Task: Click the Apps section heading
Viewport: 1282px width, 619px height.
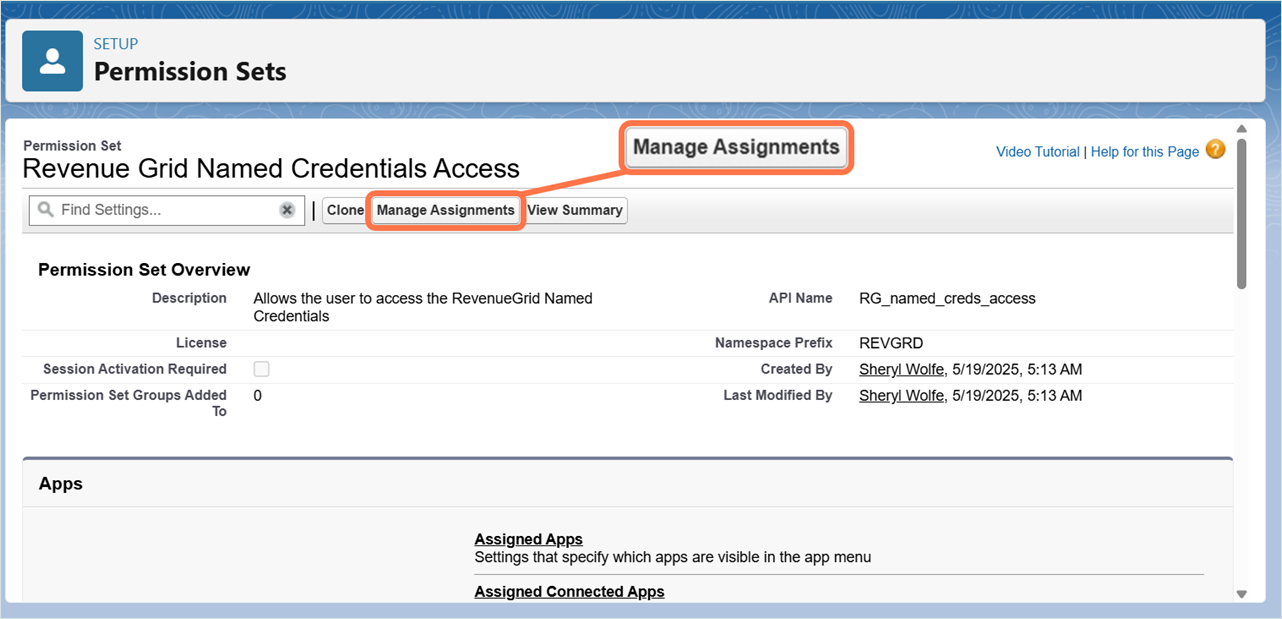Action: pyautogui.click(x=61, y=484)
